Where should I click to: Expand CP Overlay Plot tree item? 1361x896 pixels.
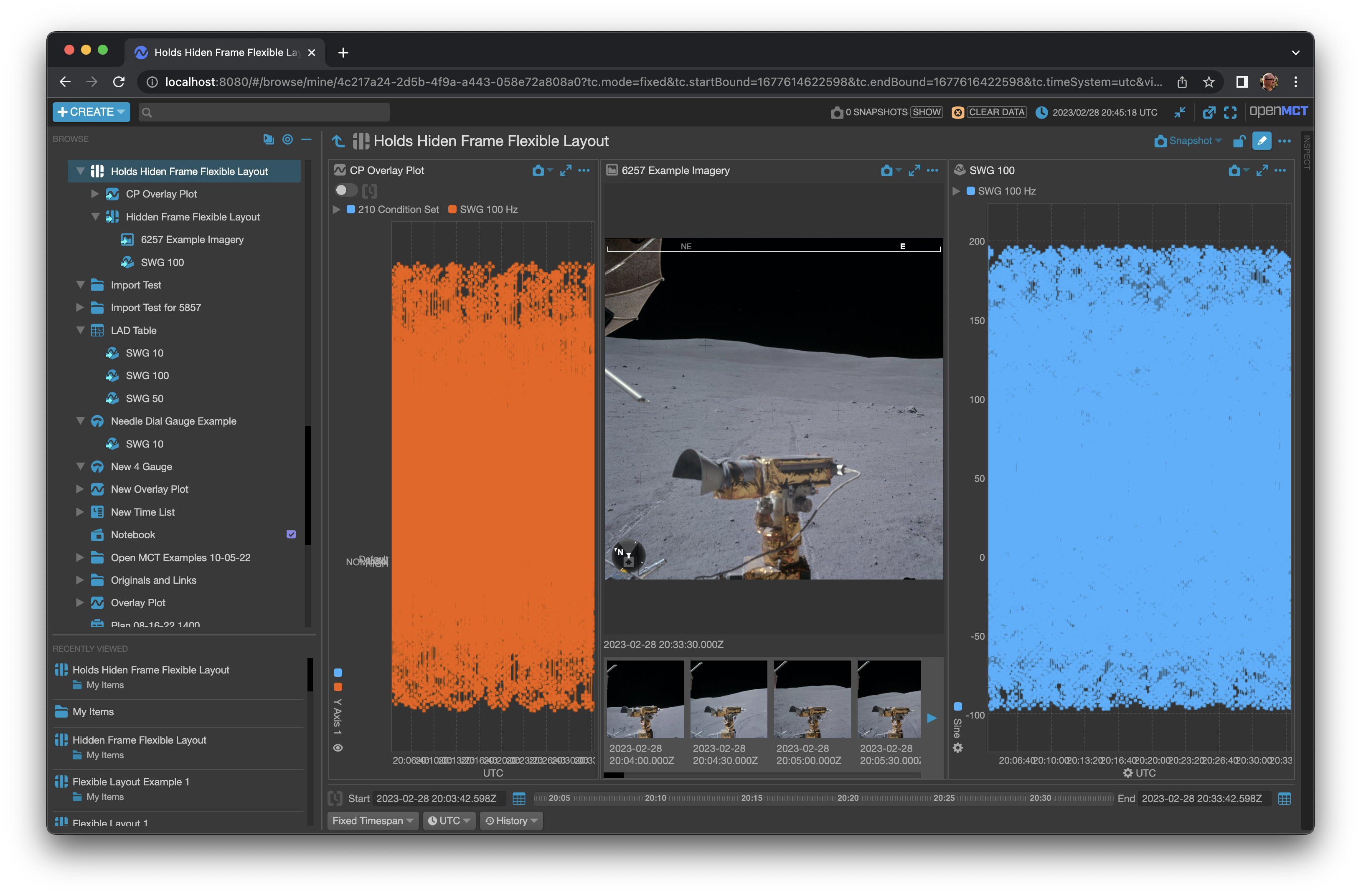95,194
